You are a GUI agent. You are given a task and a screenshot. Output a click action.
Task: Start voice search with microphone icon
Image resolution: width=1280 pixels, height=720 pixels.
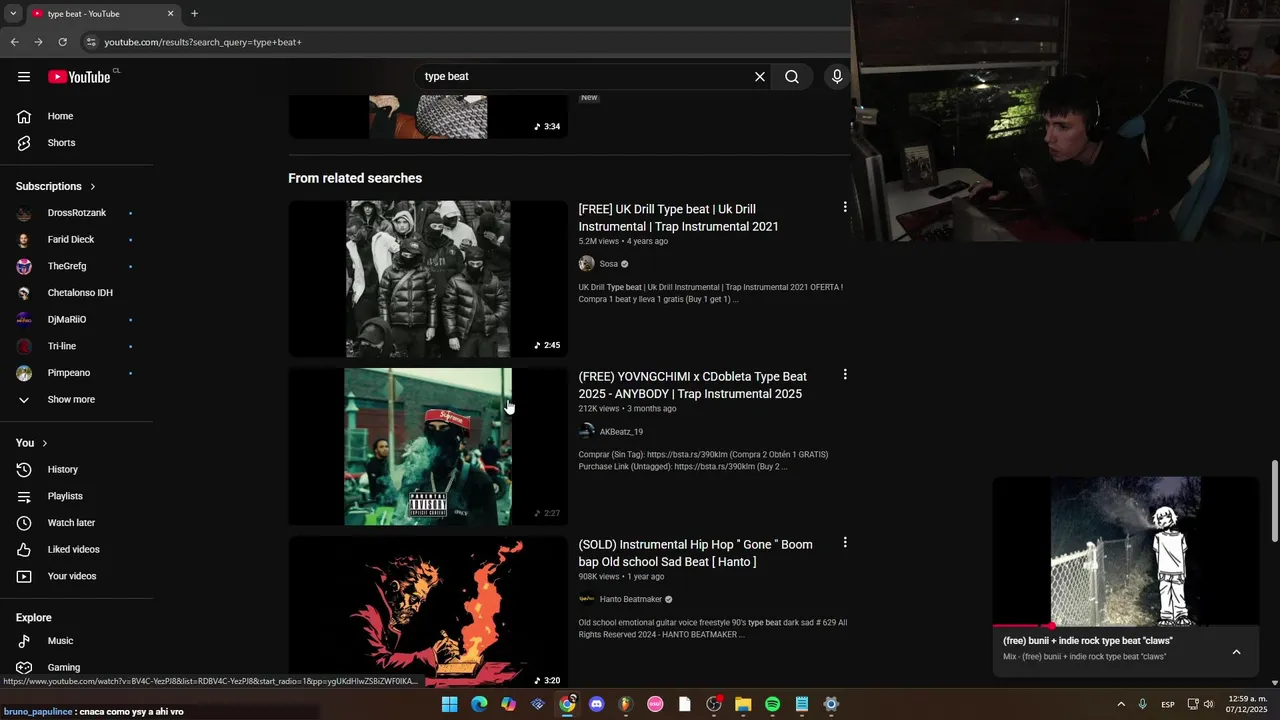pyautogui.click(x=837, y=77)
